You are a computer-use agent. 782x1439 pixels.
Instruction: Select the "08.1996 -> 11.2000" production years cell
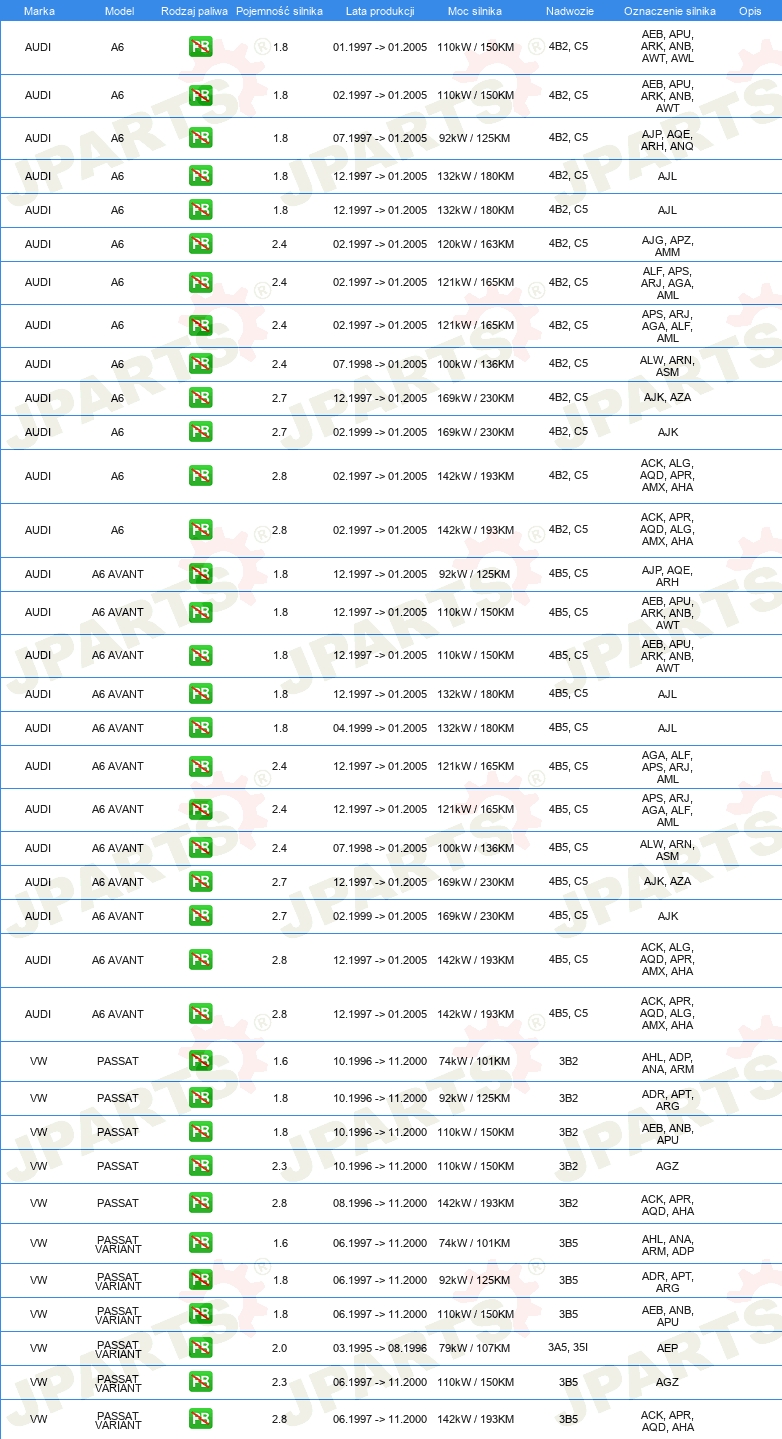click(x=380, y=1203)
